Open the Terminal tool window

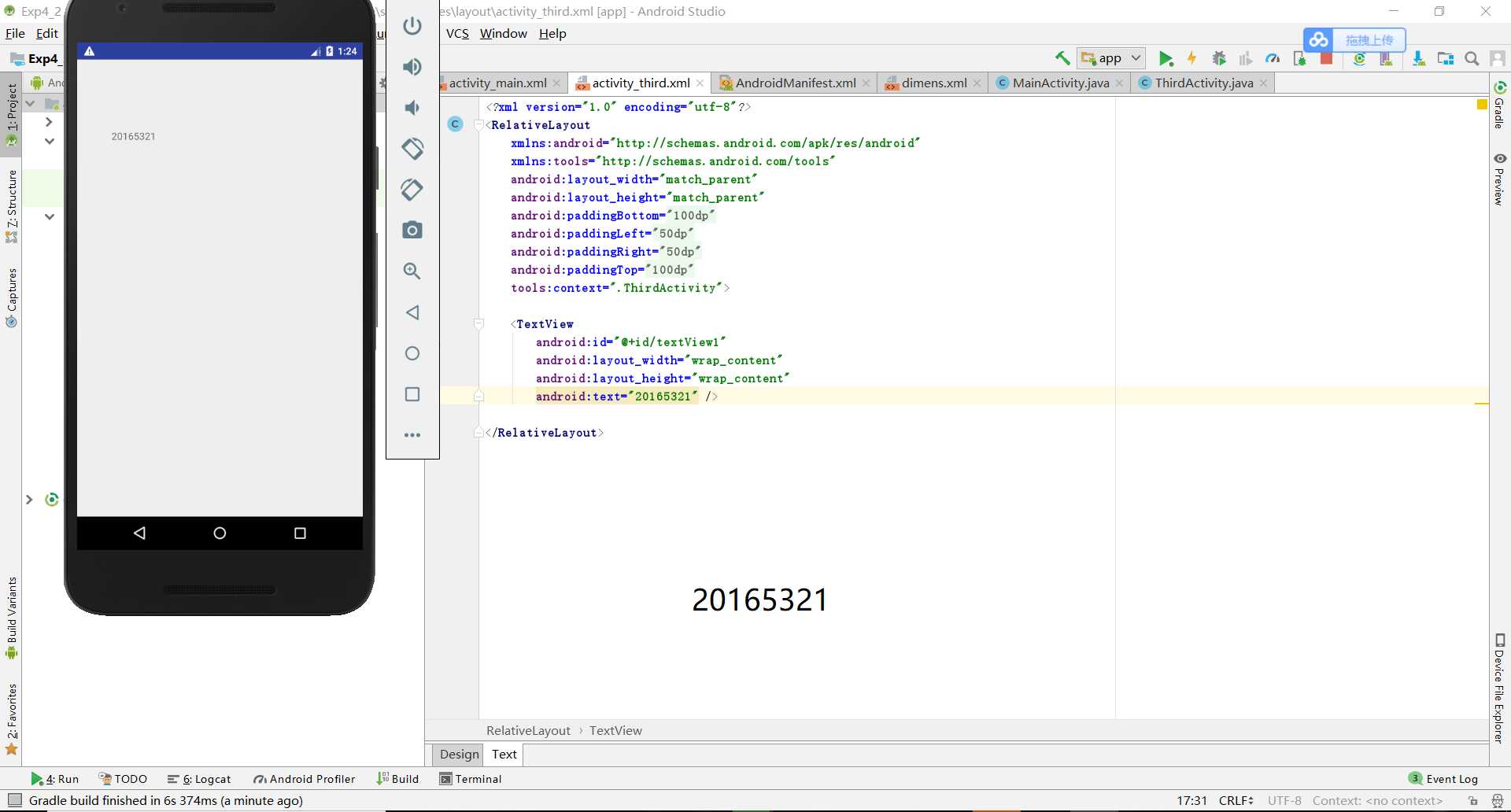pos(471,779)
